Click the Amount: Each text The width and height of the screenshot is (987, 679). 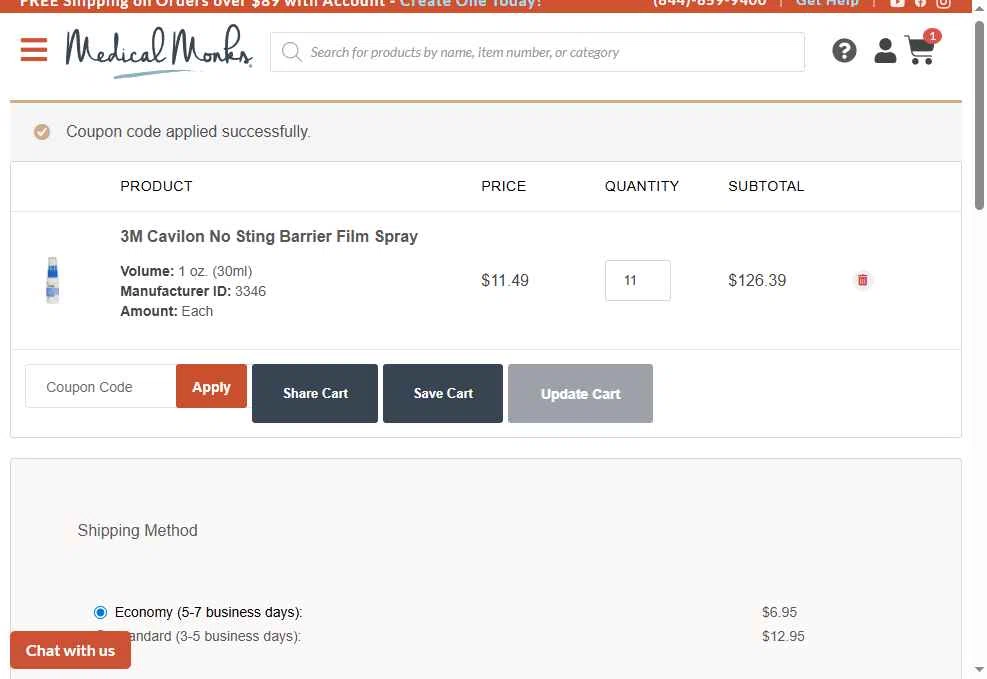pos(167,311)
